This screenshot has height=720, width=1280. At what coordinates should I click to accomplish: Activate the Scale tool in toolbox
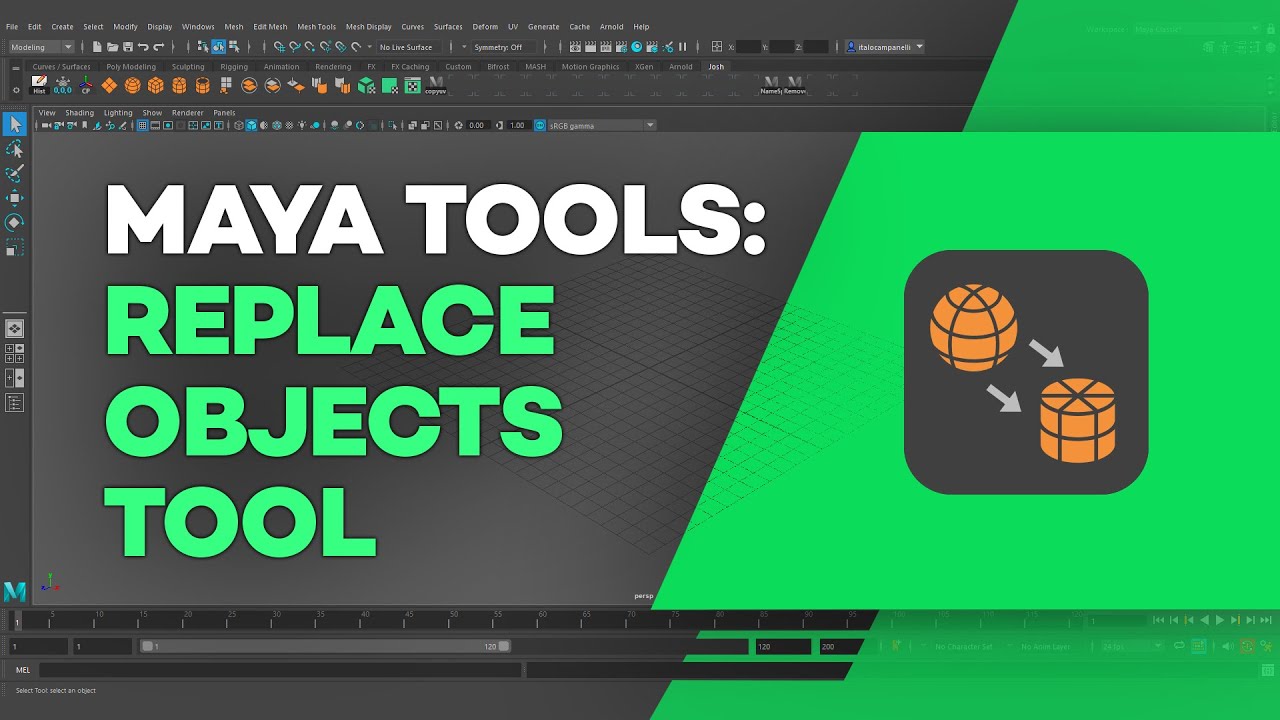point(14,247)
